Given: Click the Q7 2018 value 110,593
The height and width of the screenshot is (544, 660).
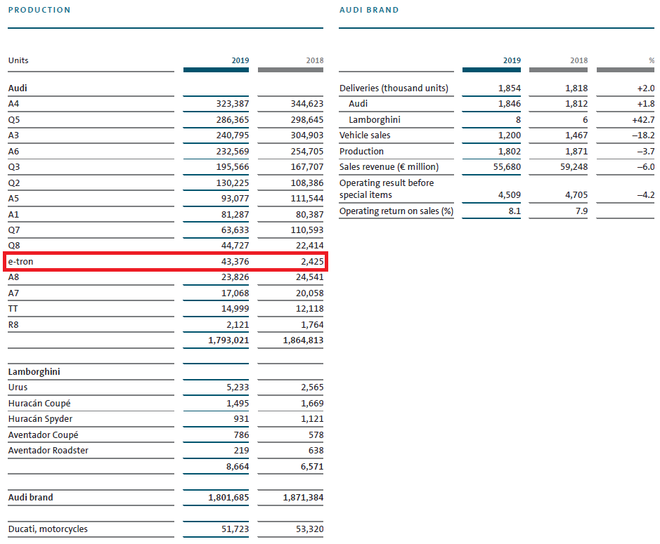Looking at the screenshot, I should [x=307, y=230].
